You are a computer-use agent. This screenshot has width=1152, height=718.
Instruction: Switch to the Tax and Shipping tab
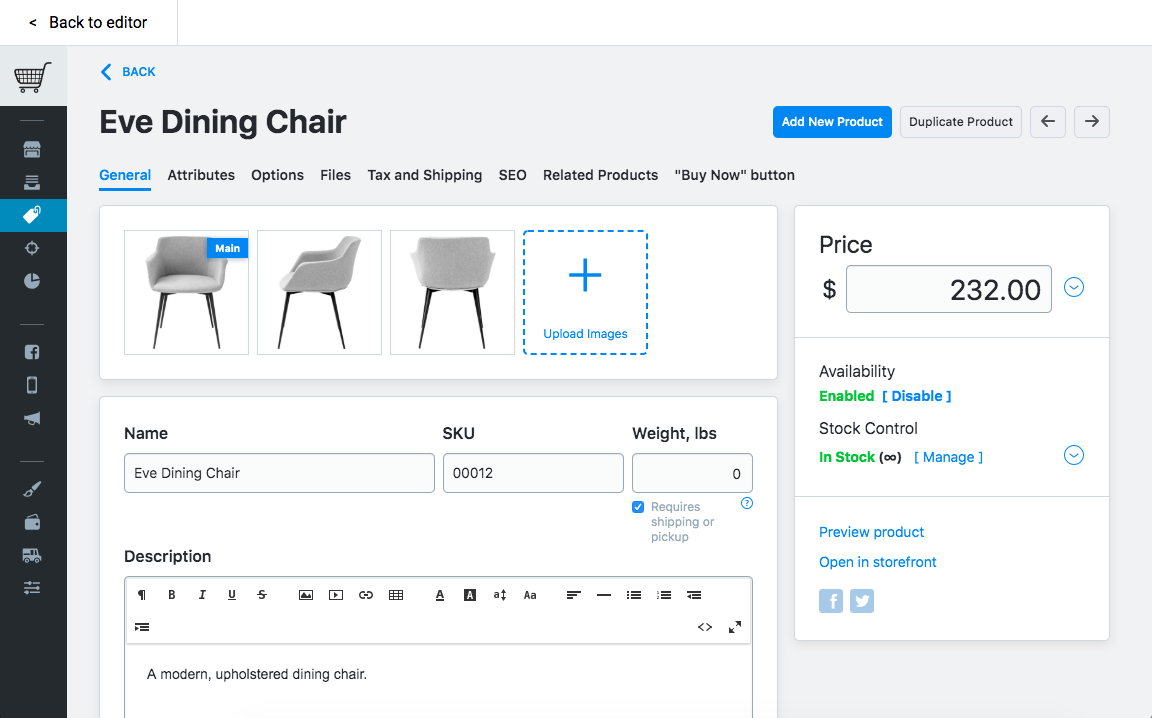click(424, 175)
